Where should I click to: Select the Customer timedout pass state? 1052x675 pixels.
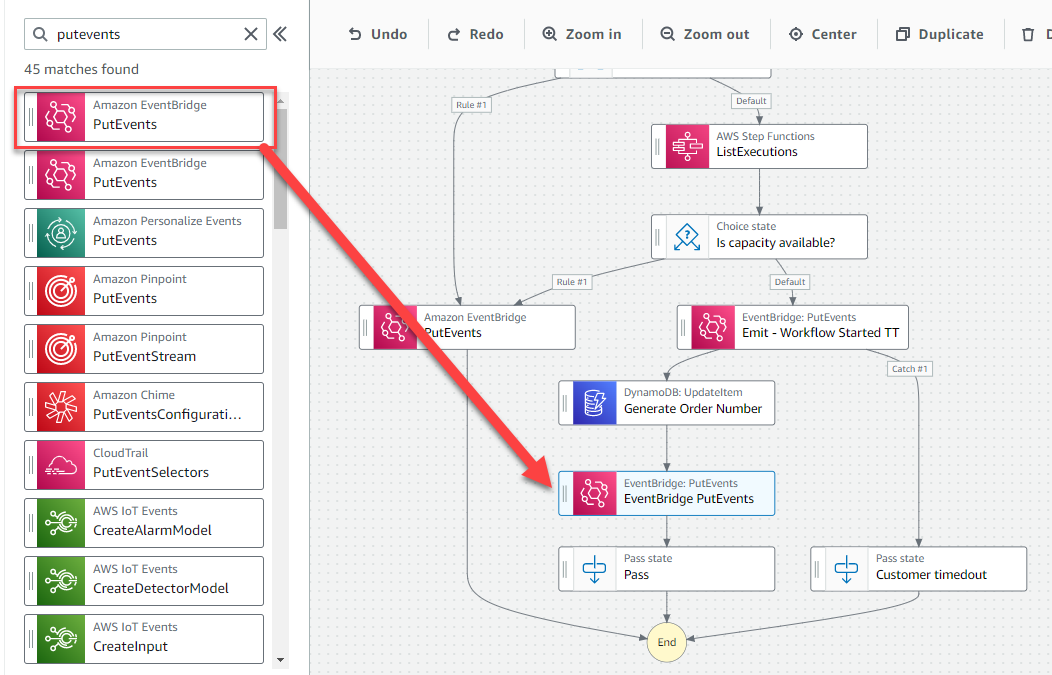pyautogui.click(x=918, y=569)
